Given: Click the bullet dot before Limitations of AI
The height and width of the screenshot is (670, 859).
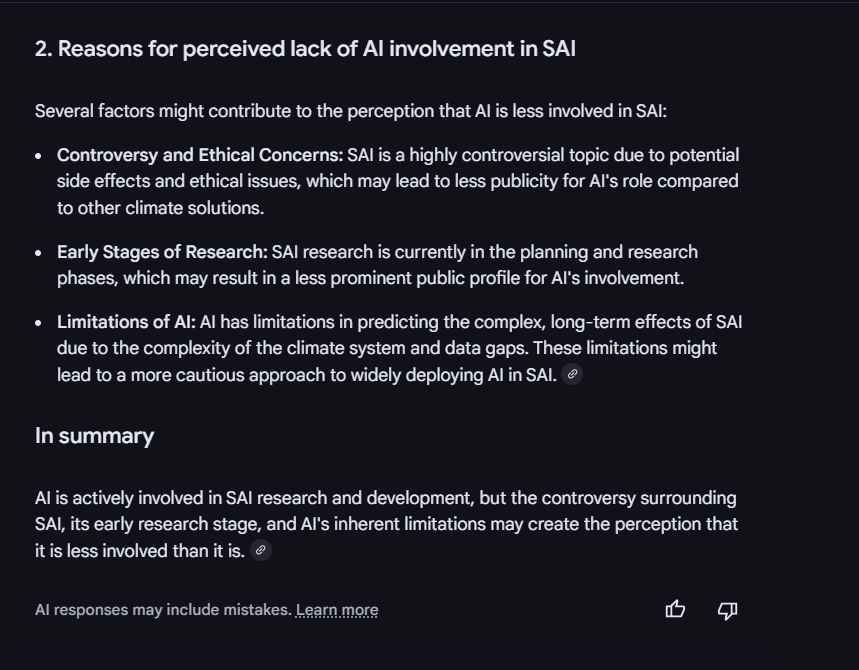Looking at the screenshot, I should coord(38,323).
